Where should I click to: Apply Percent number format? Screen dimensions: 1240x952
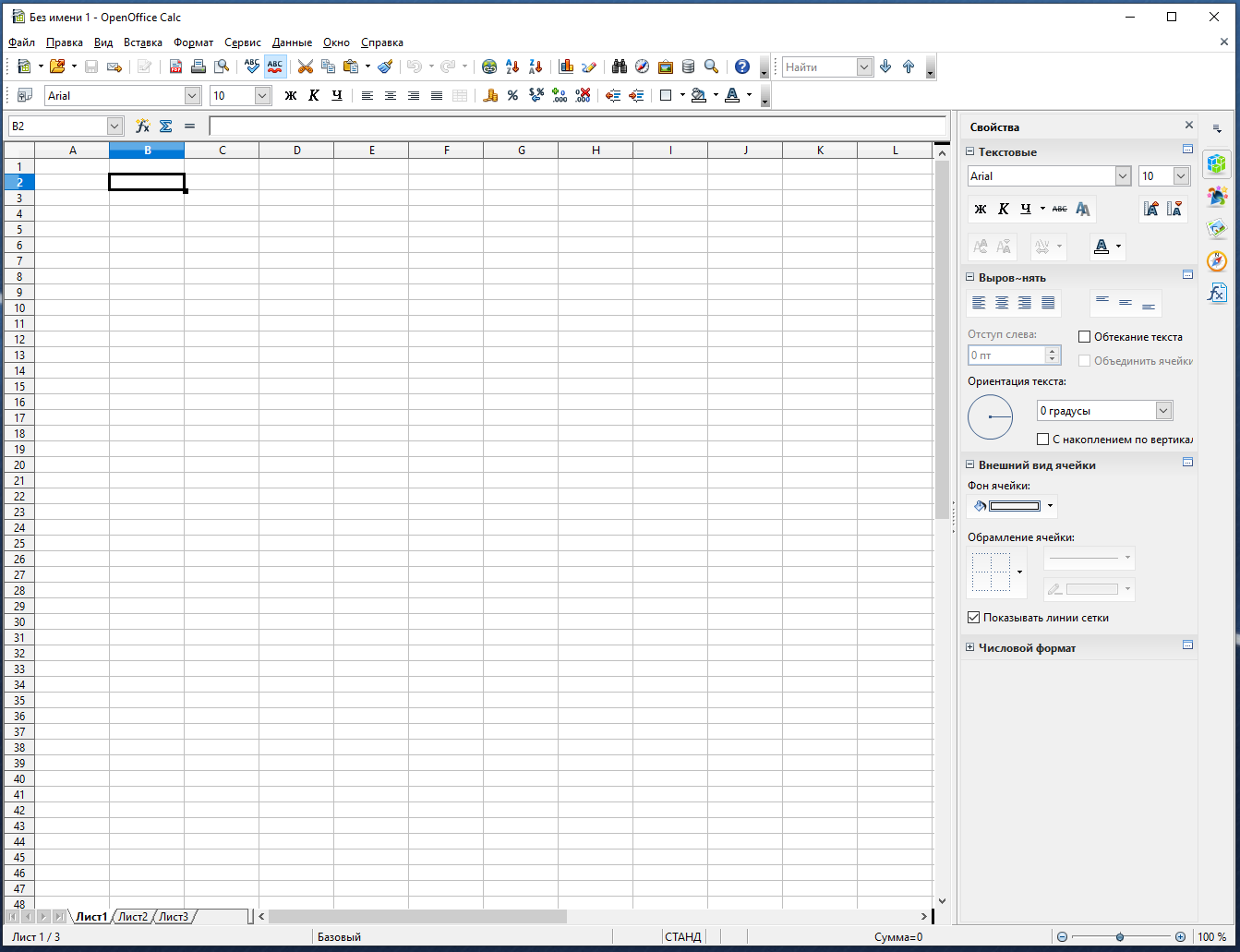512,95
